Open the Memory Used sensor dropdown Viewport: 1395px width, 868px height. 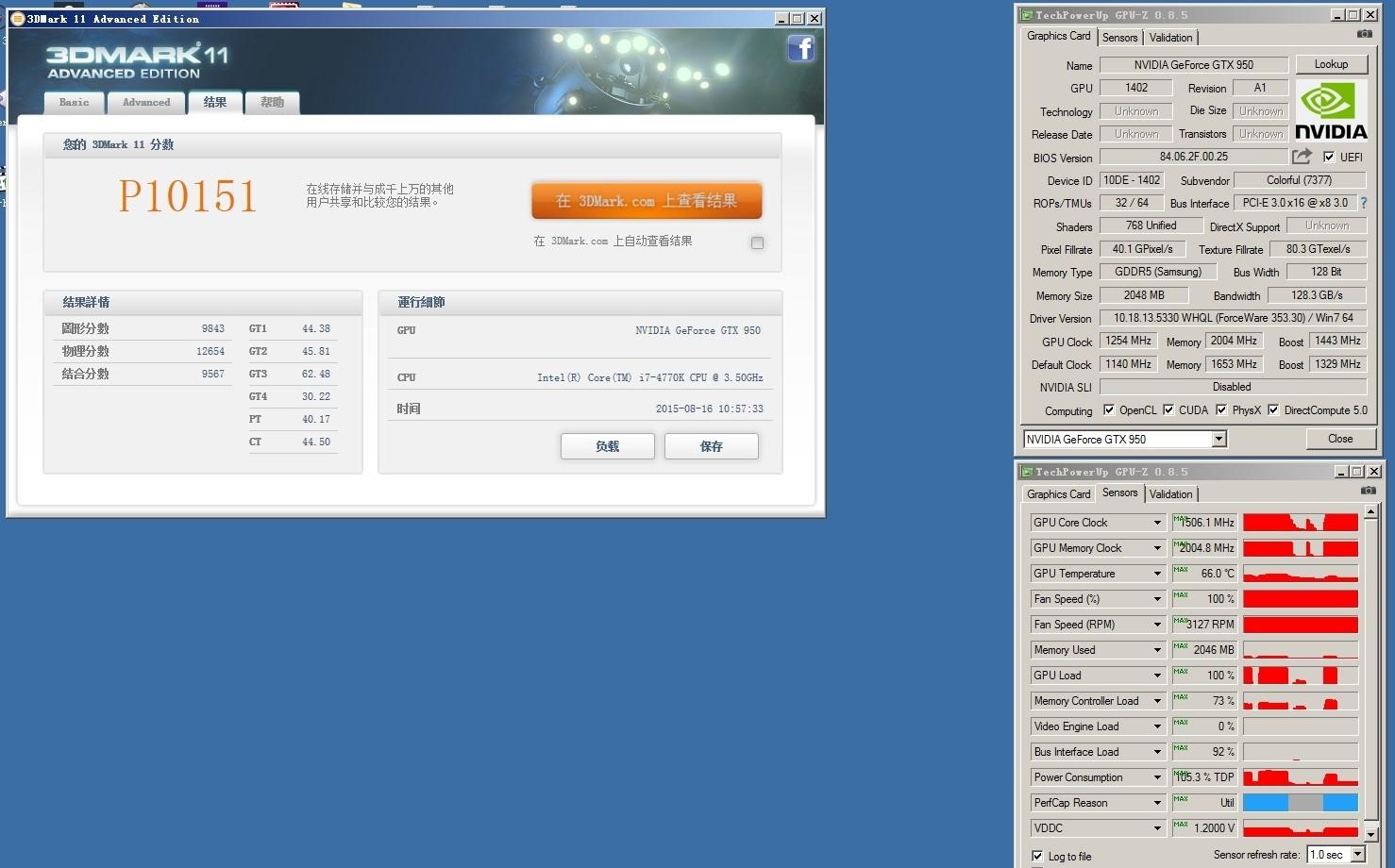coord(1157,650)
